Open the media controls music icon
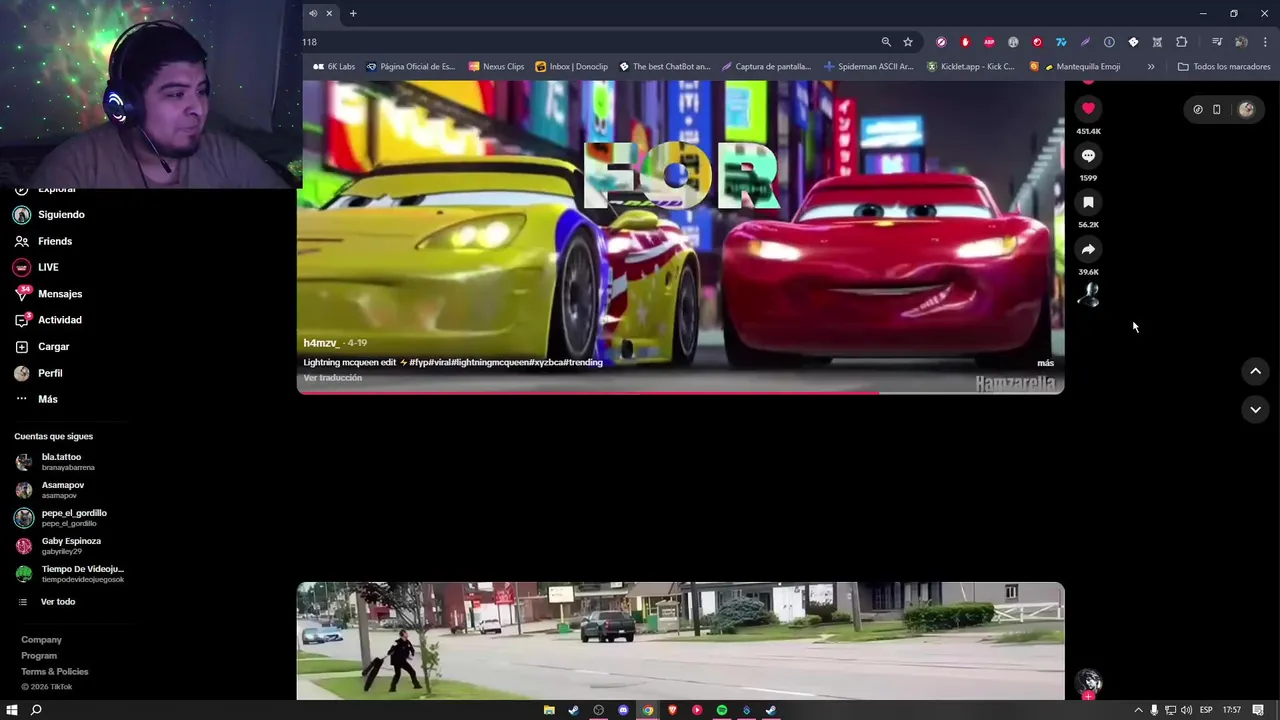Viewport: 1280px width, 720px height. [1216, 42]
